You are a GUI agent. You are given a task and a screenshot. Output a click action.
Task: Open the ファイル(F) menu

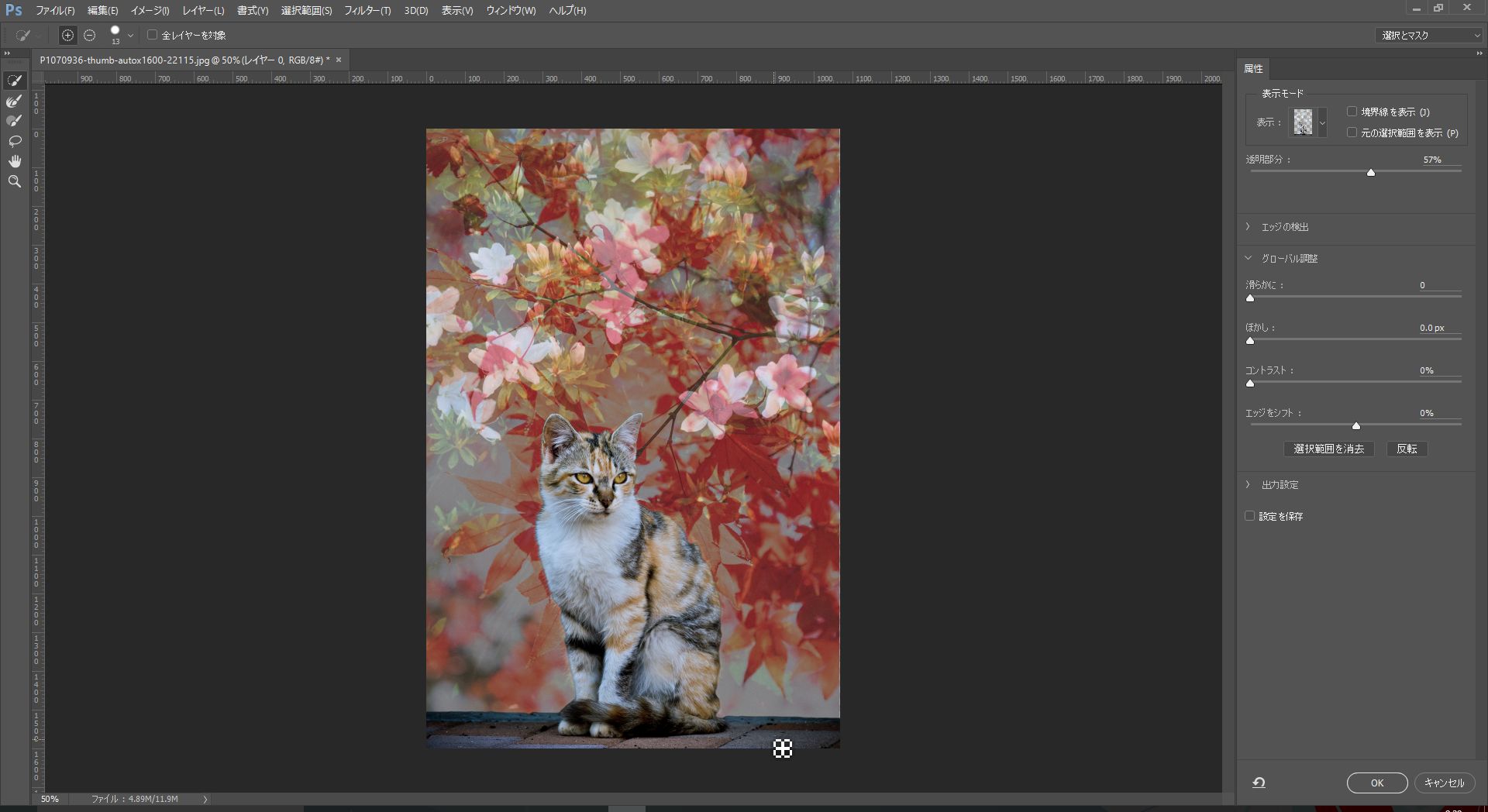pos(55,11)
